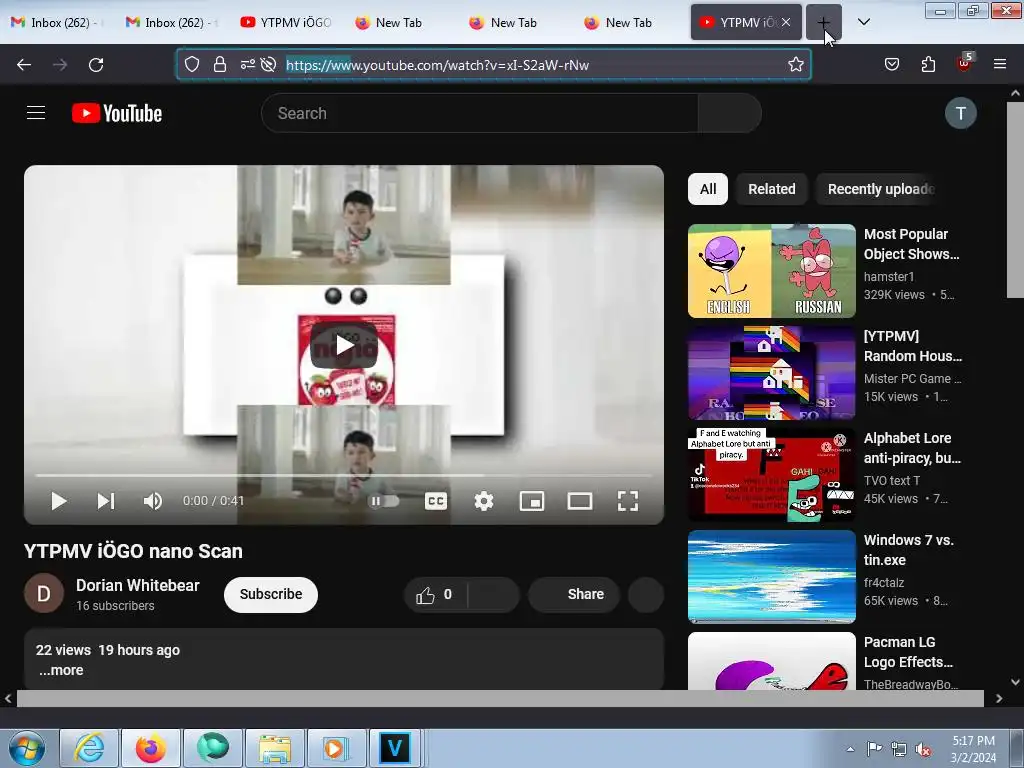This screenshot has height=768, width=1024.
Task: Switch to the first Inbox (262) tab
Action: tap(57, 22)
